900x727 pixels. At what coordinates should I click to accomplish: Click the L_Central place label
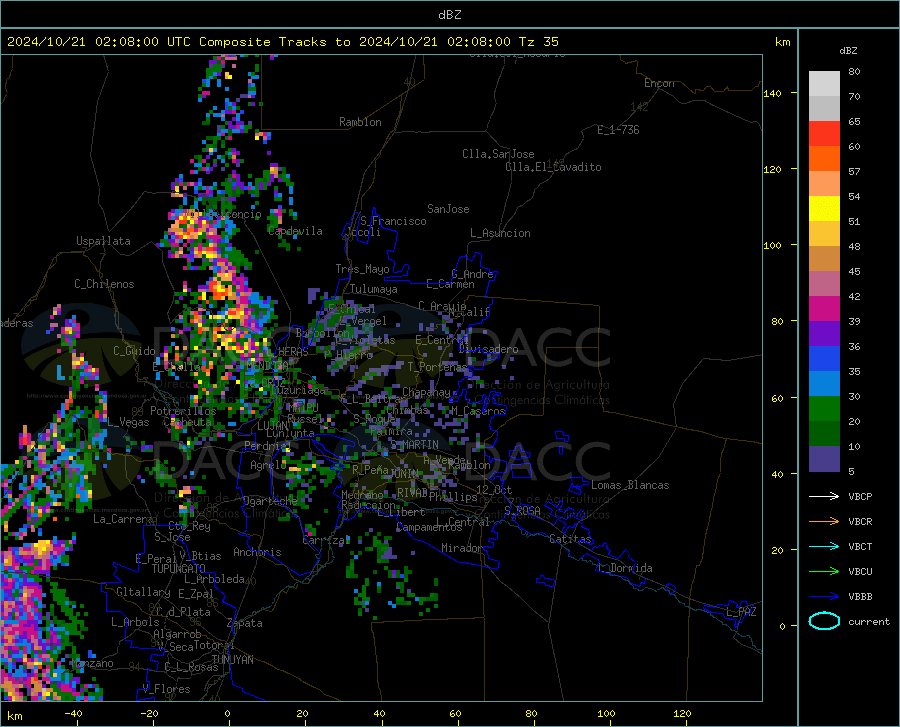(463, 521)
